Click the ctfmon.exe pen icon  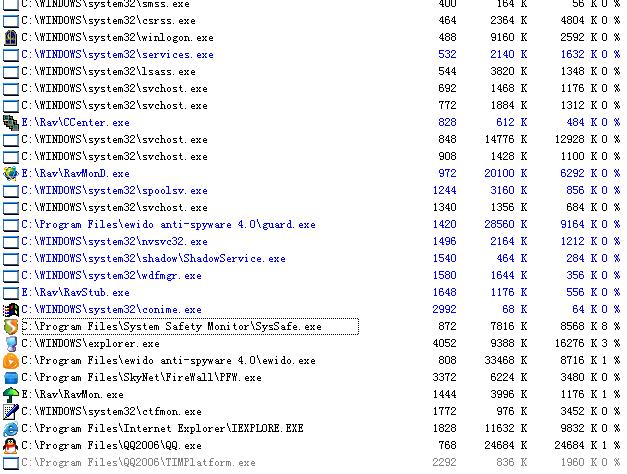point(10,412)
